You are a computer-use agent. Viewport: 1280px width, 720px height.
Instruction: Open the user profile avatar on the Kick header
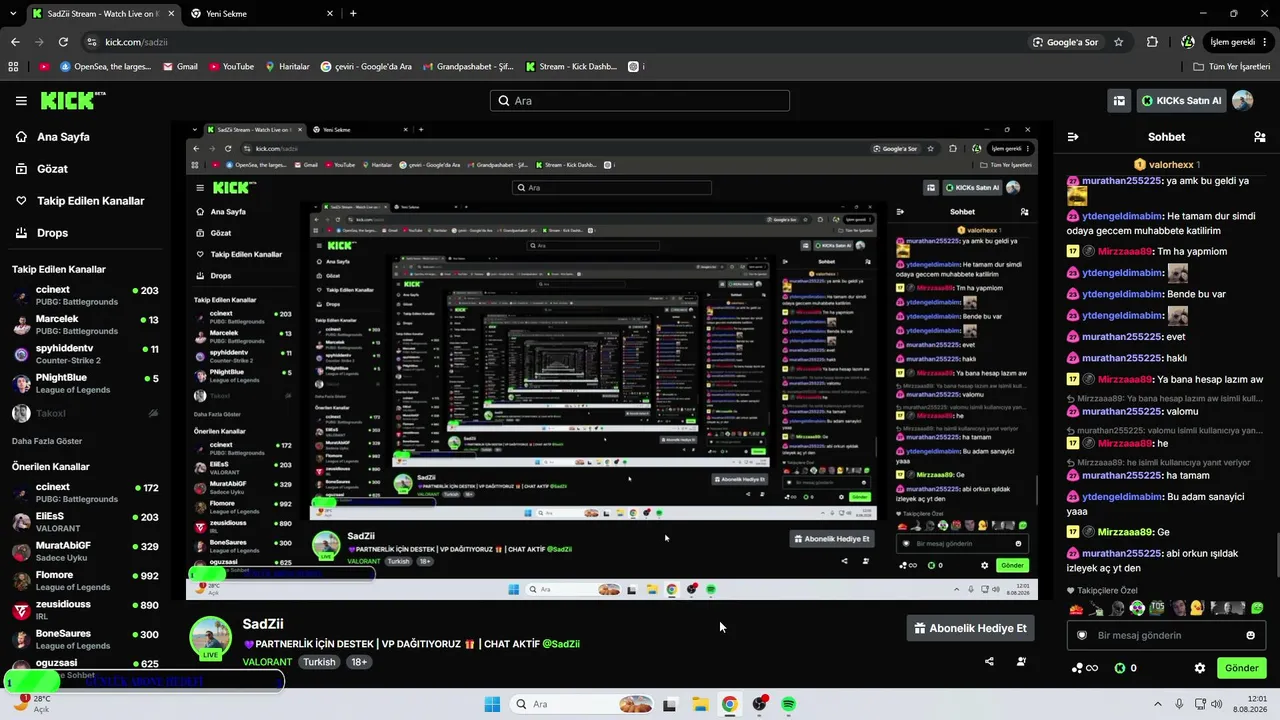[x=1242, y=101]
